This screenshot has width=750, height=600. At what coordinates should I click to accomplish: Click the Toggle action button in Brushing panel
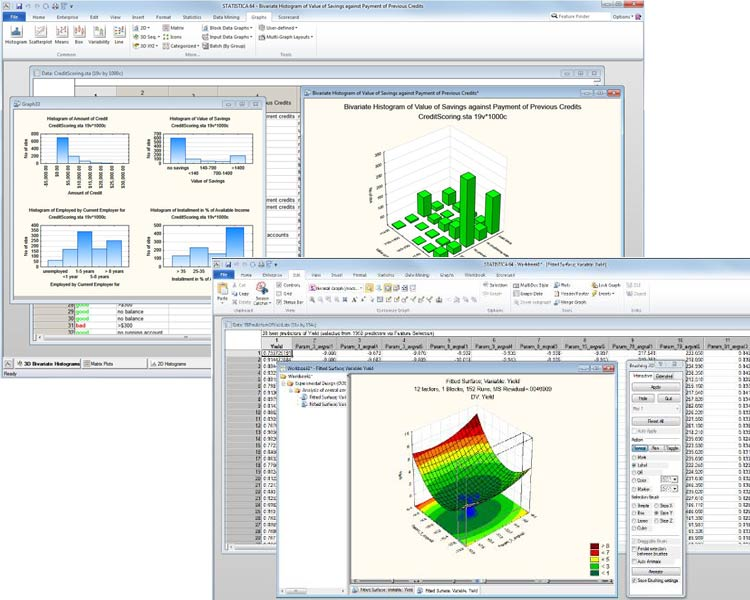[672, 448]
